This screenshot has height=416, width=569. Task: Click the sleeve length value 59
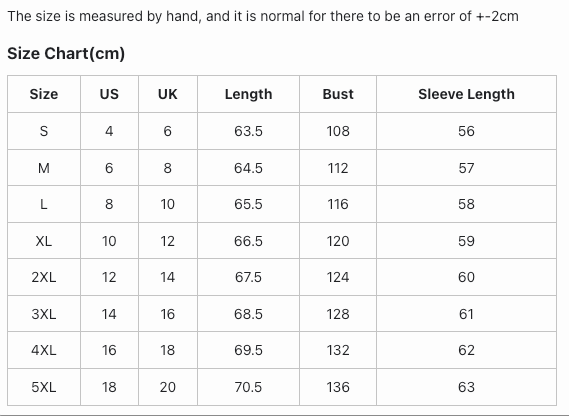pyautogui.click(x=466, y=241)
